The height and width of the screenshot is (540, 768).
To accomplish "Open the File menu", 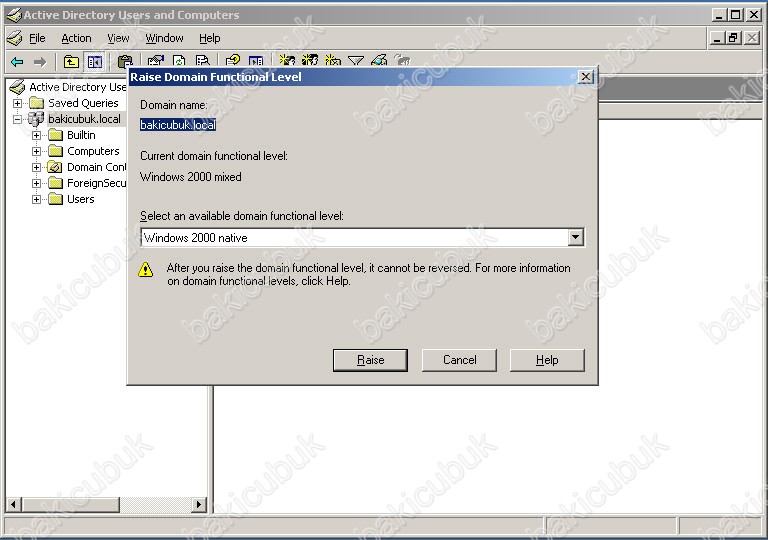I will [37, 38].
